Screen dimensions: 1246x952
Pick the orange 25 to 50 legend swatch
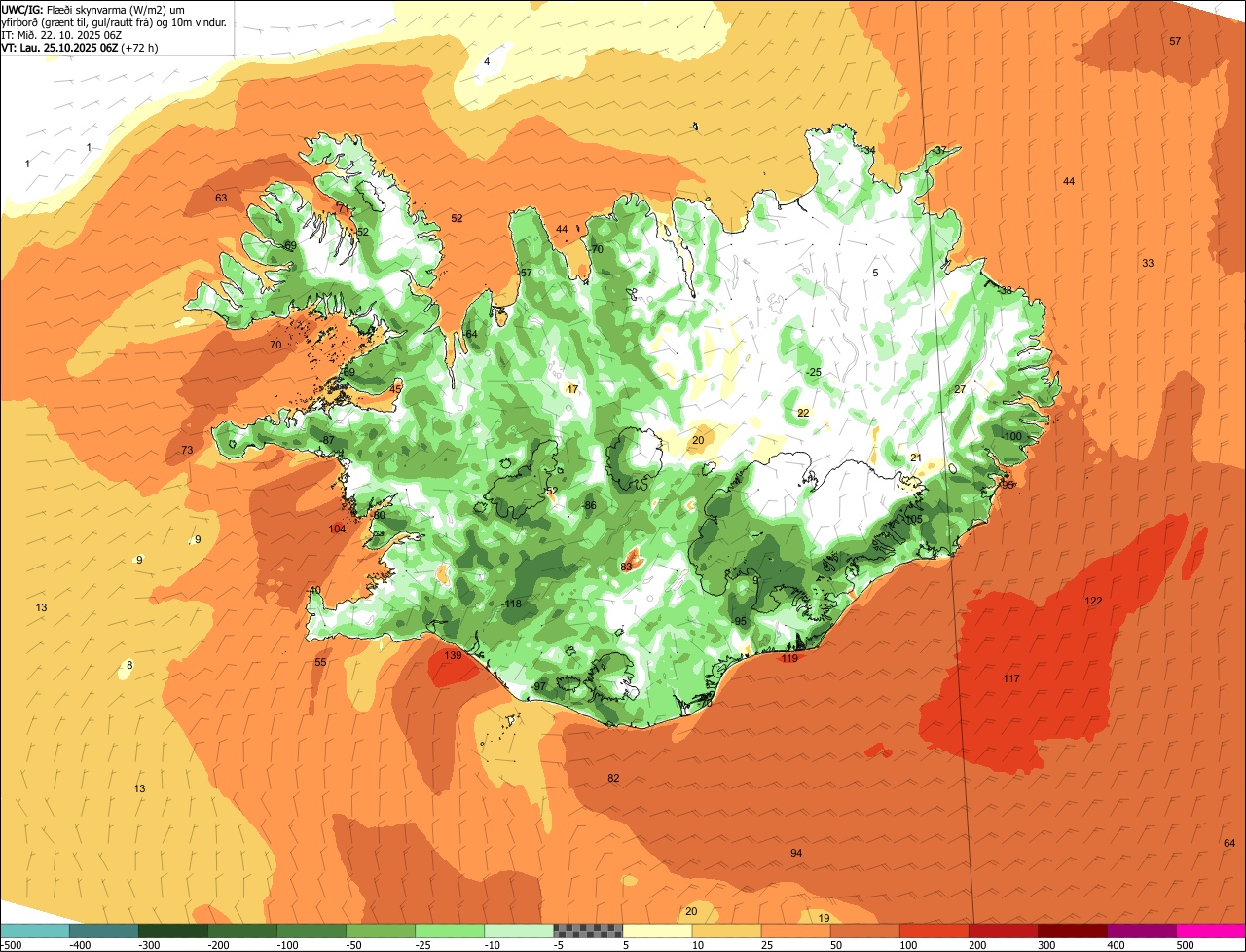pos(795,931)
